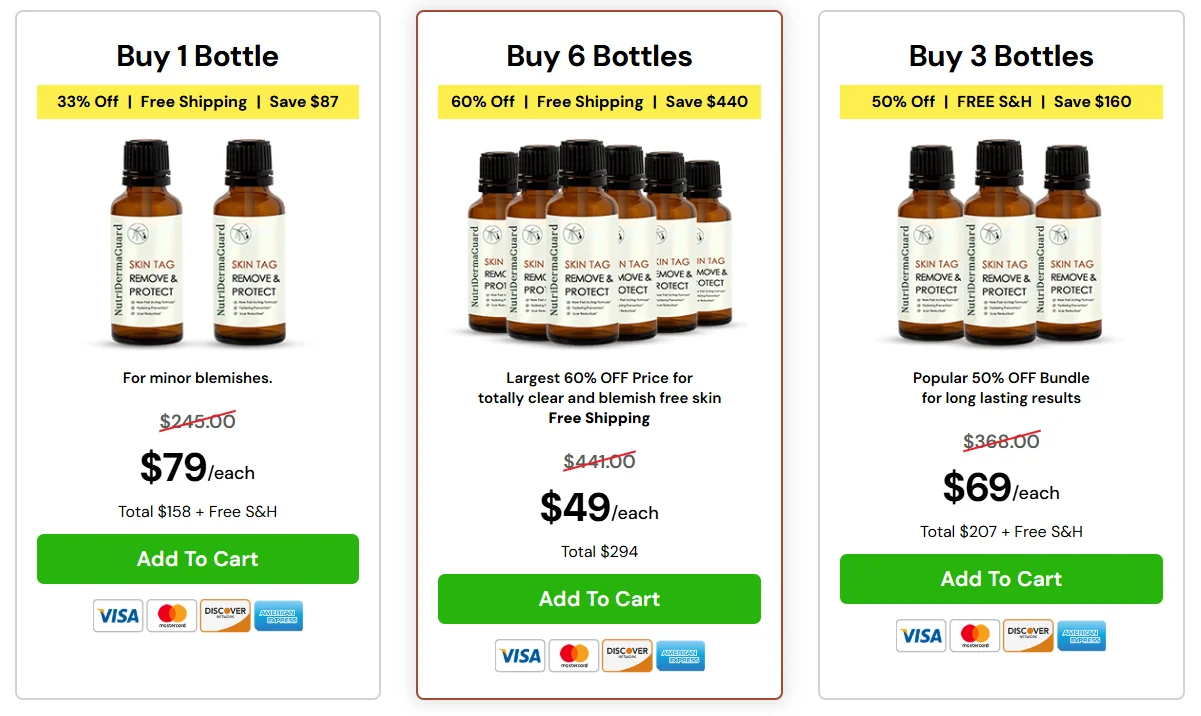This screenshot has height=716, width=1201.
Task: Click Add To Cart for Buy 3 Bottles
Action: (1000, 579)
